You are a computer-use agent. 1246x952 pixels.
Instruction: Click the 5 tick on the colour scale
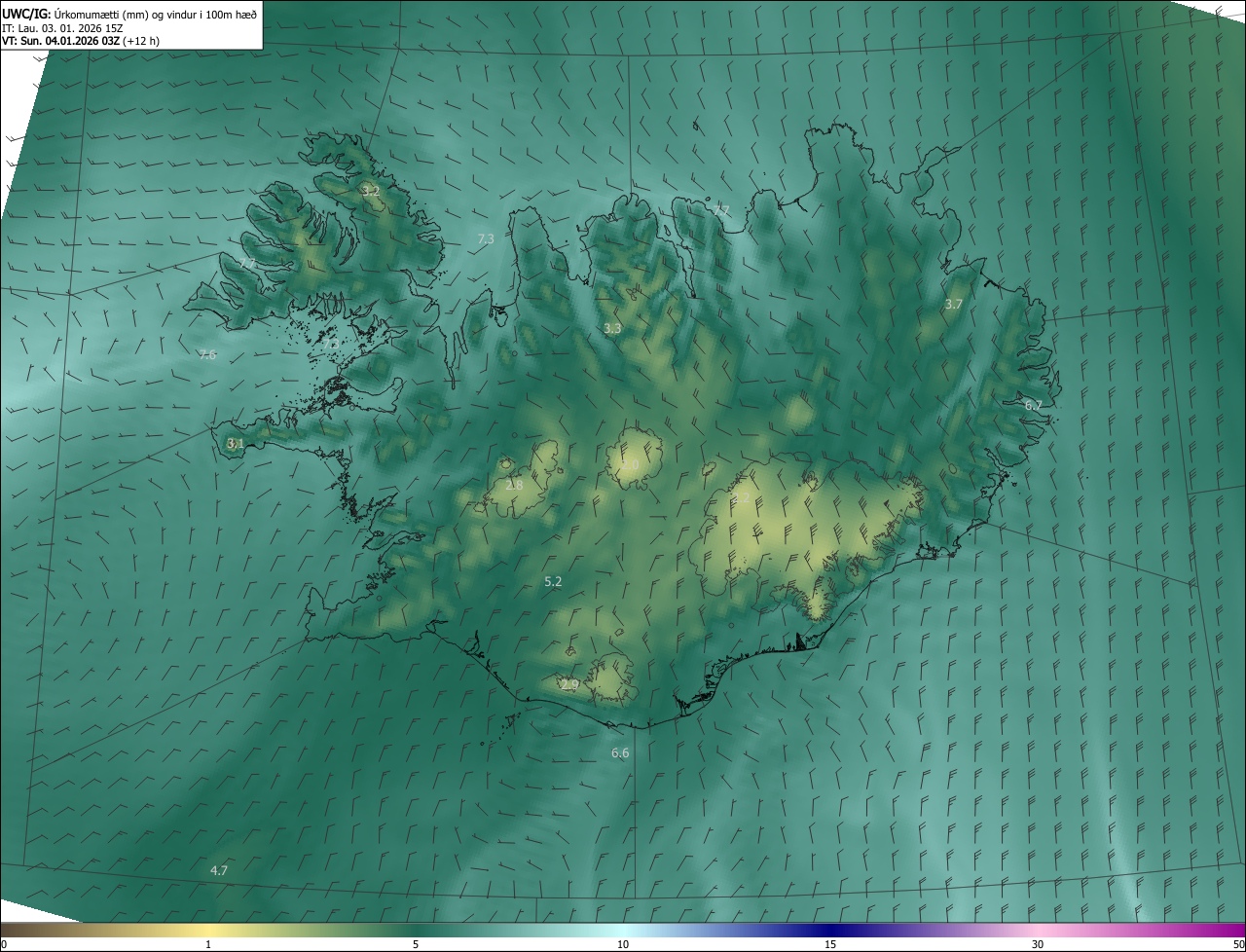coord(416,945)
